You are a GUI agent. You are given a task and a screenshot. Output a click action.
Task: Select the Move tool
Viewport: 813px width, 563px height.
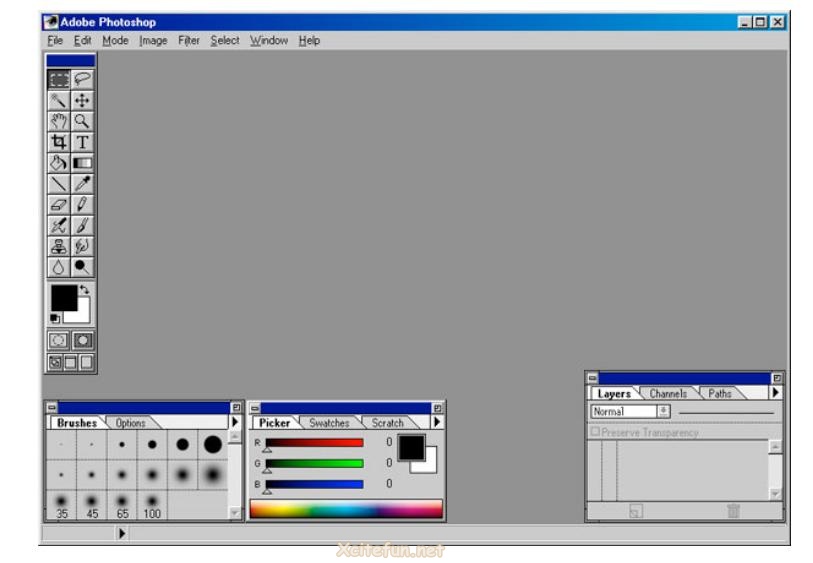click(82, 100)
